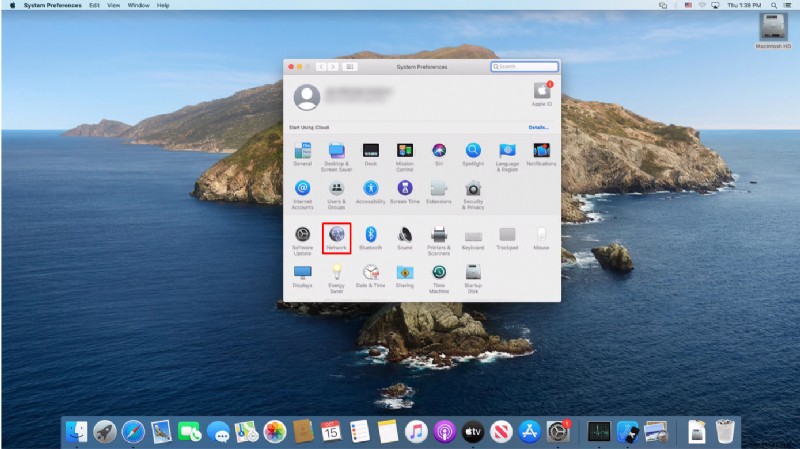Open the Apple menu
Viewport: 800px width, 449px height.
(12, 5)
